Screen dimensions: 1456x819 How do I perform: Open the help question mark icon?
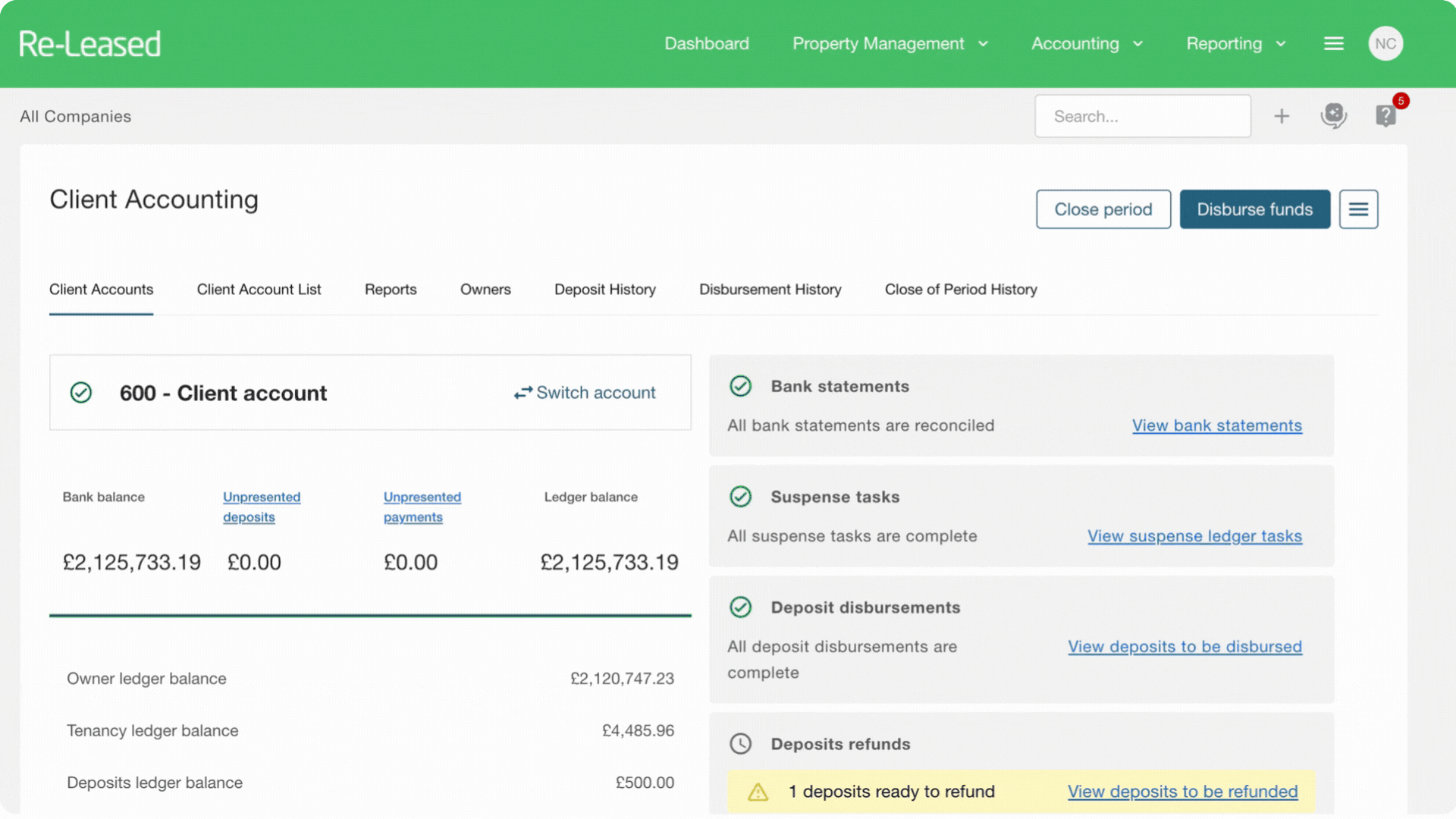1385,116
